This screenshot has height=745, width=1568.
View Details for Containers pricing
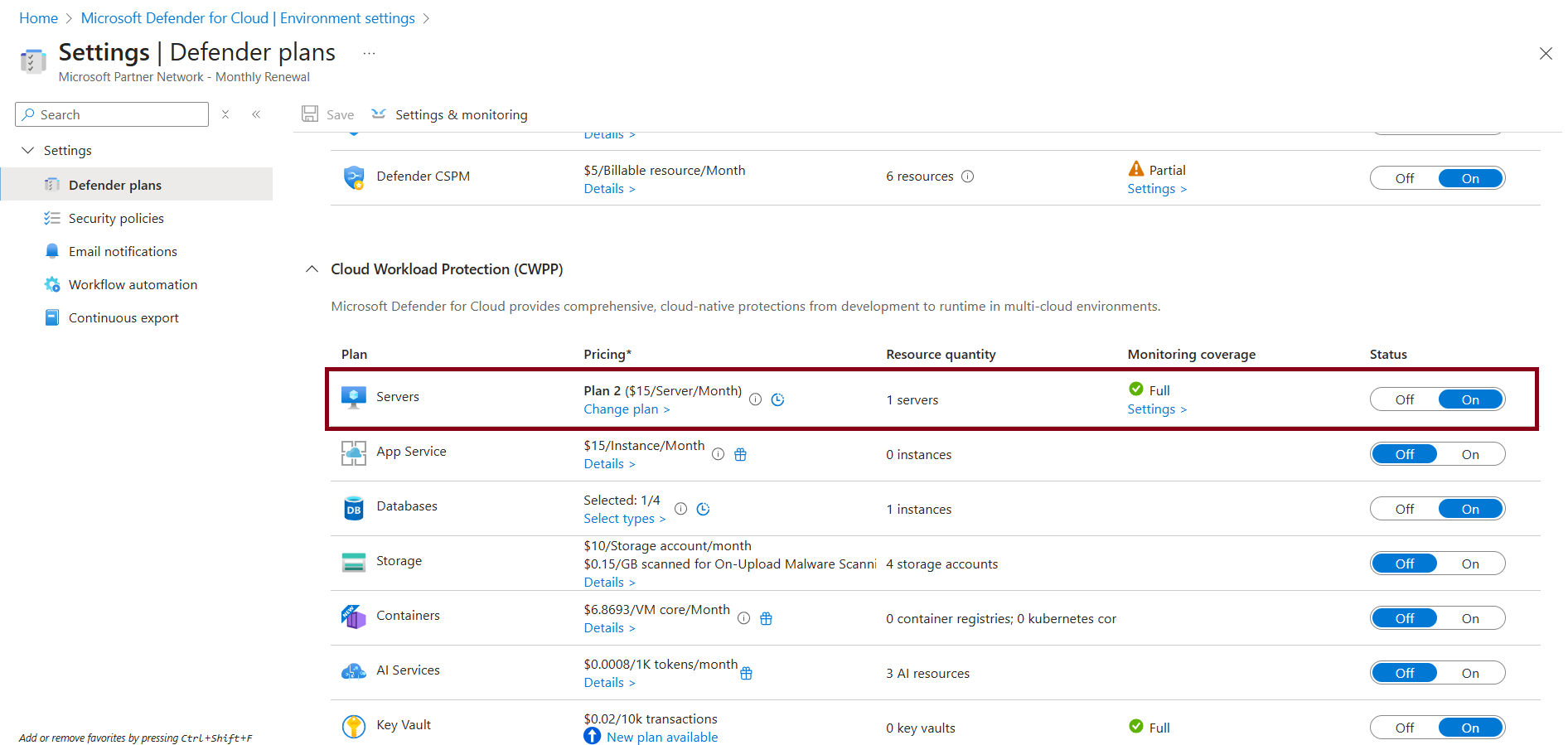(x=609, y=628)
